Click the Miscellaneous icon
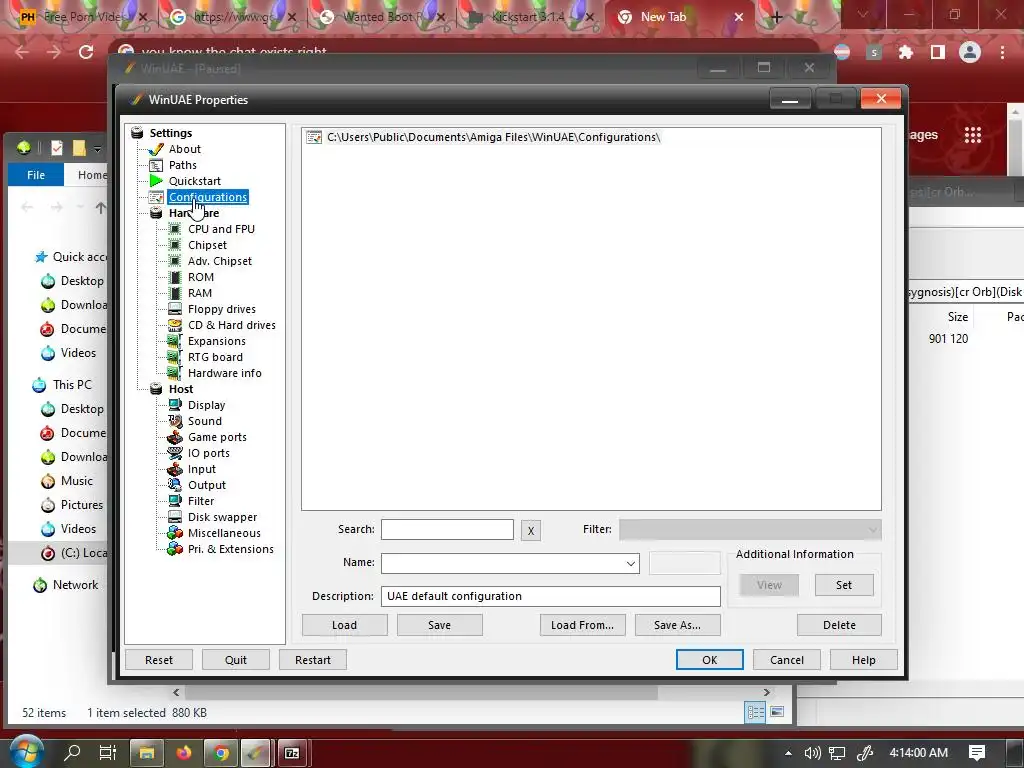The width and height of the screenshot is (1024, 768). tap(175, 533)
